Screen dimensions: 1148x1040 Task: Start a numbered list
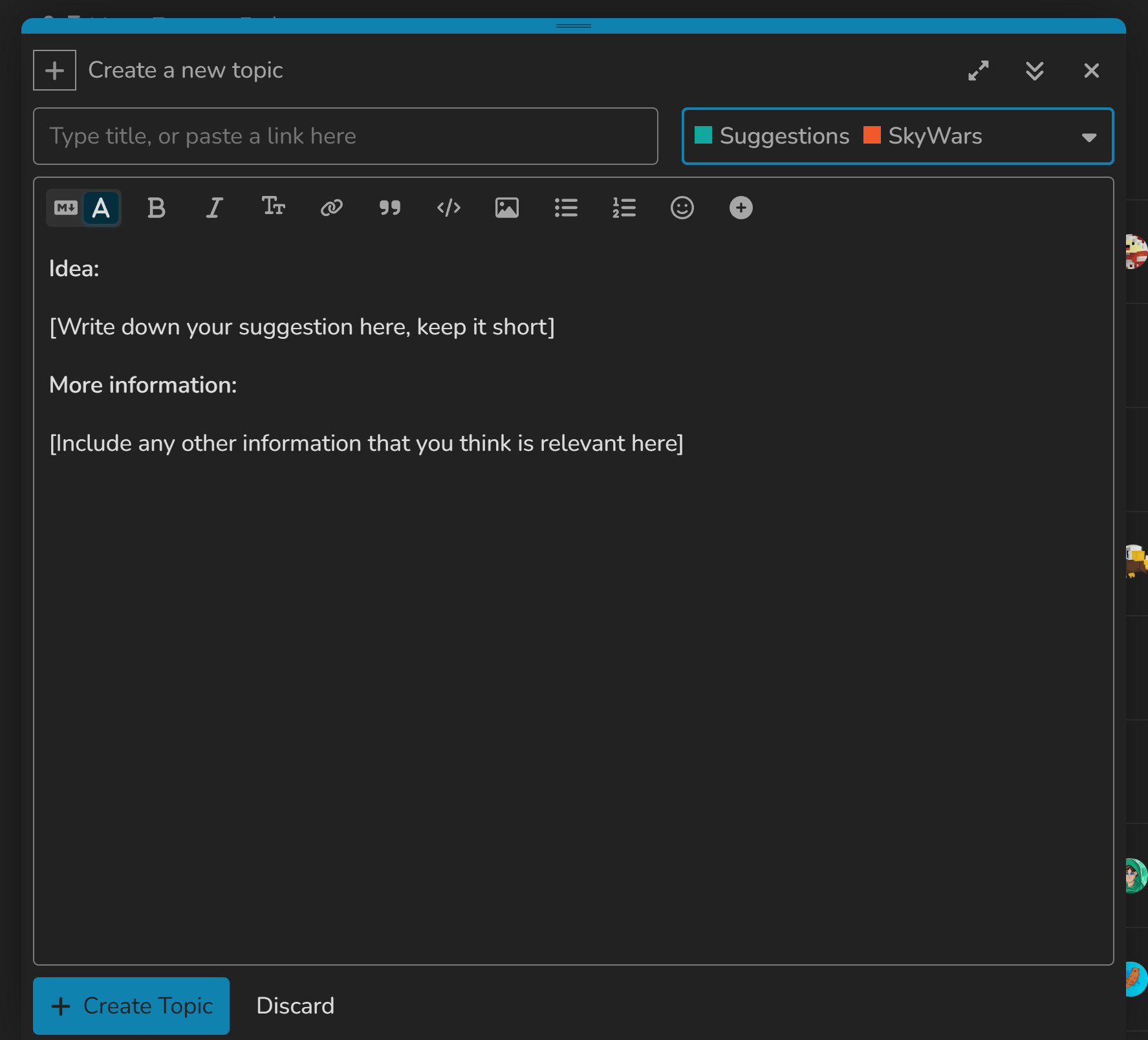point(624,208)
